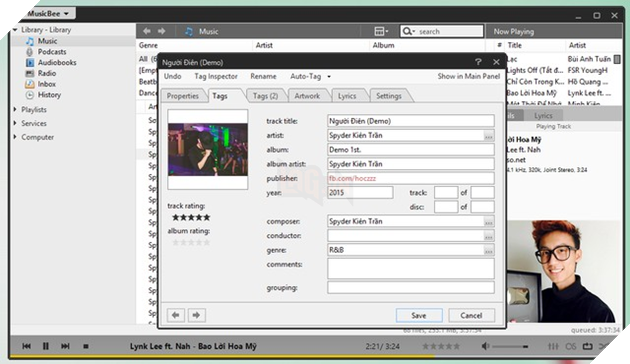
Task: Click the grouping field
Action: 411,288
